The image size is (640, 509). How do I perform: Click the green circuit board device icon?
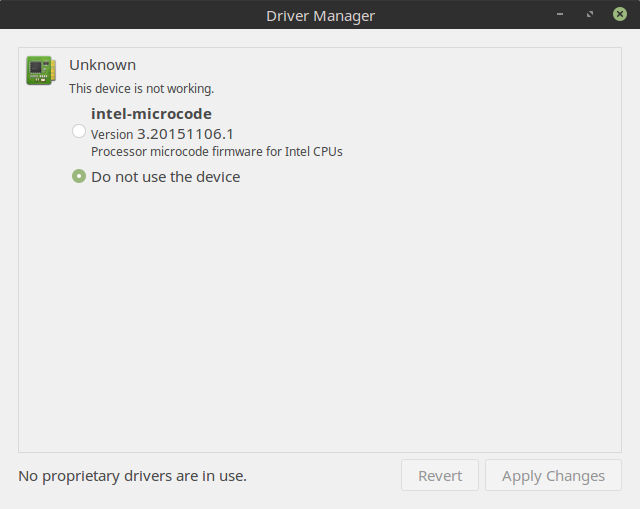(41, 71)
